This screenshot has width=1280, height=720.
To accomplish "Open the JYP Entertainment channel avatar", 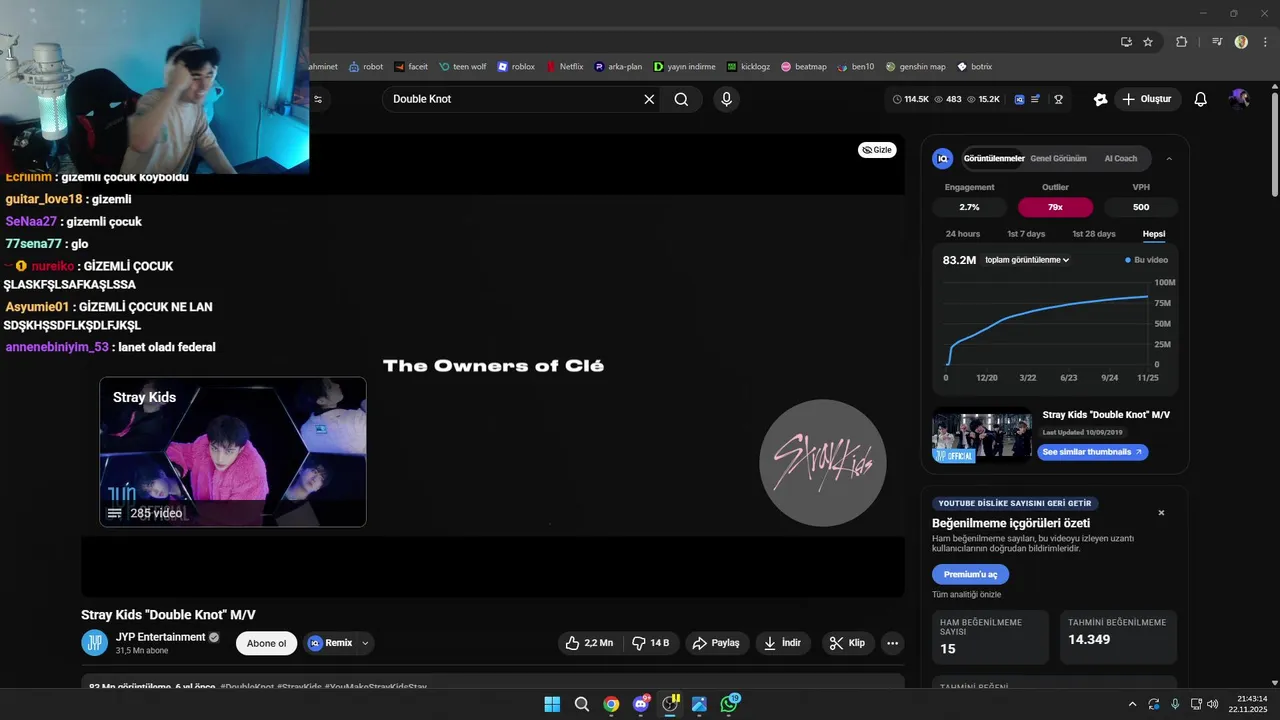I will click(94, 643).
